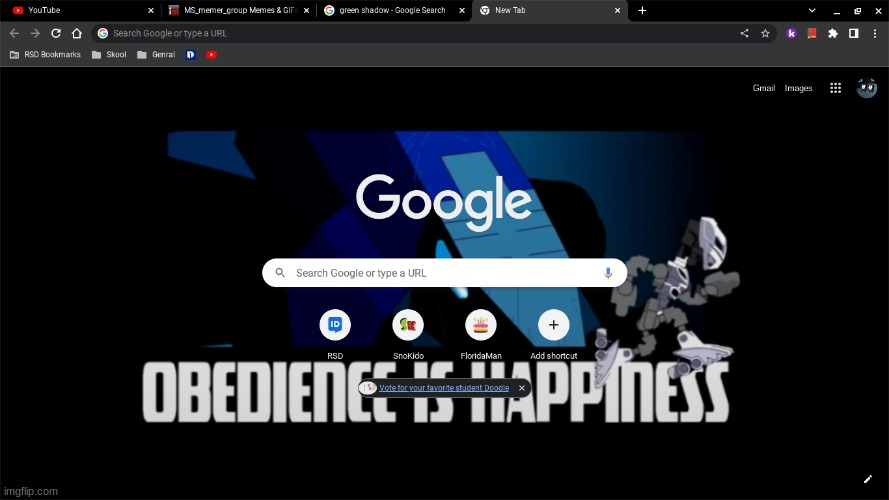Dismiss the student Doodle promo
889x500 pixels.
click(x=522, y=388)
